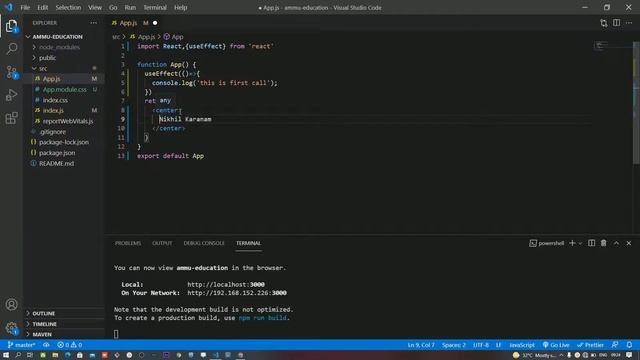Screen dimensions: 640x360
Task: Open reportWebVitals.js in Explorer
Action: 68,121
